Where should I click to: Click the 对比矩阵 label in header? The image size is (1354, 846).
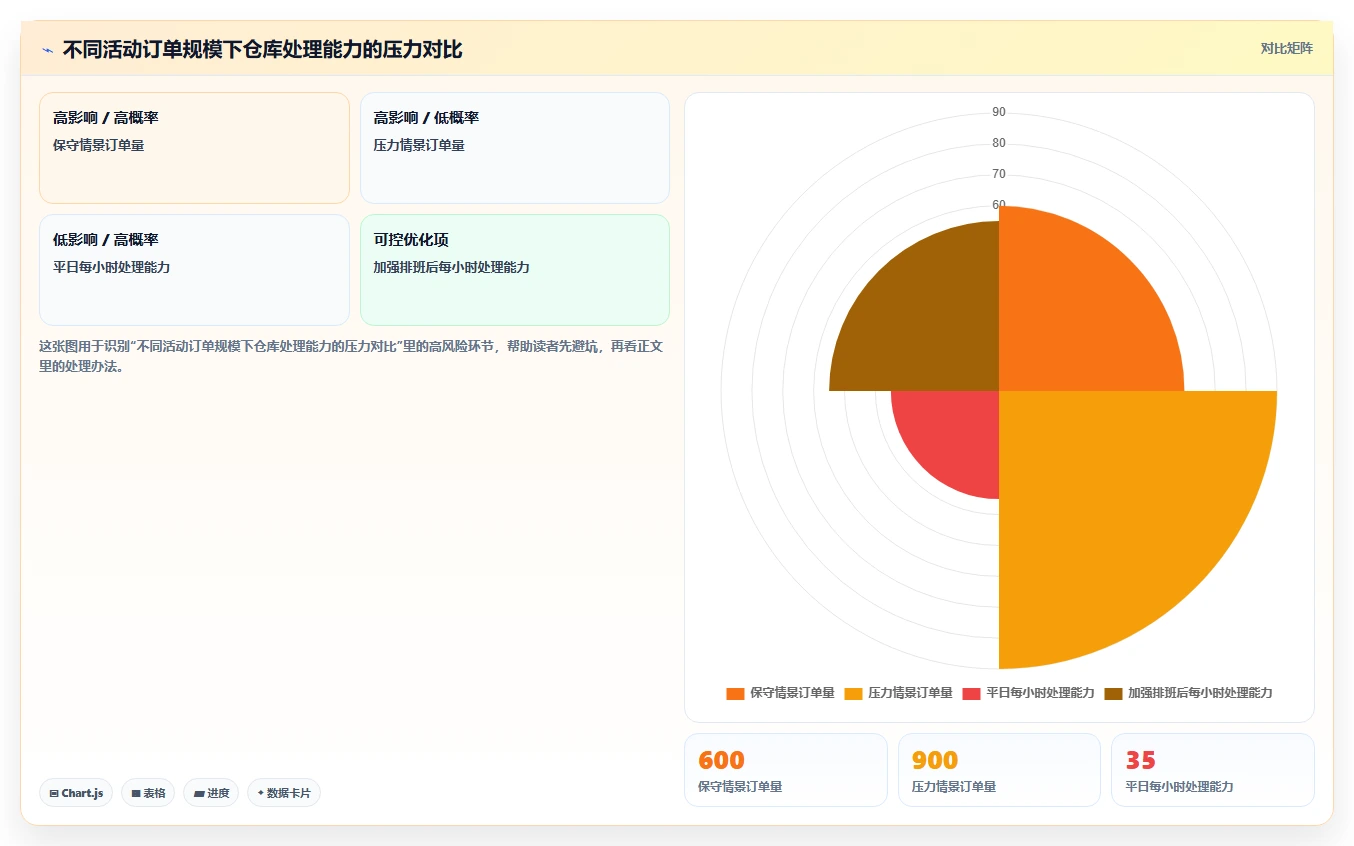pos(1287,48)
